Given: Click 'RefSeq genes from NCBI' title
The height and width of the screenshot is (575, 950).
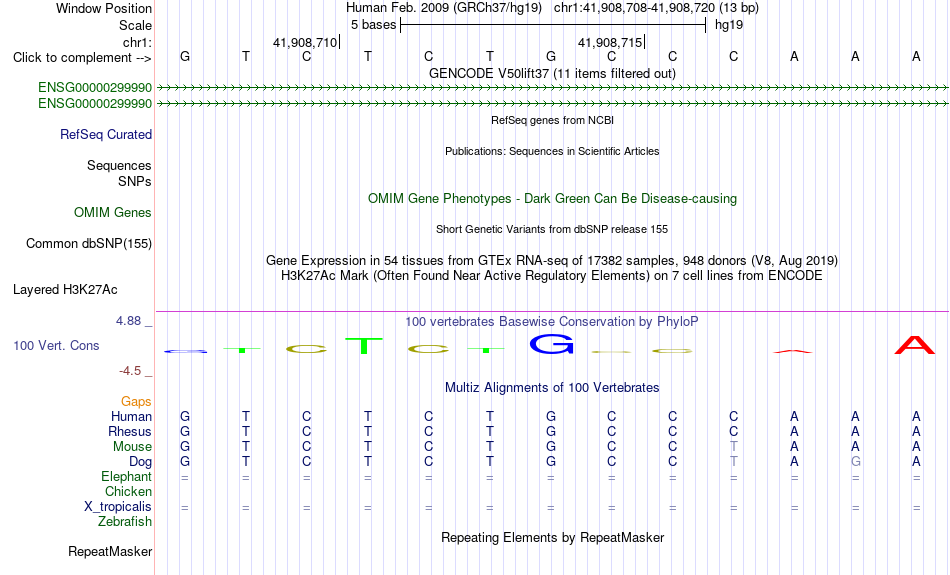Looking at the screenshot, I should tap(552, 121).
